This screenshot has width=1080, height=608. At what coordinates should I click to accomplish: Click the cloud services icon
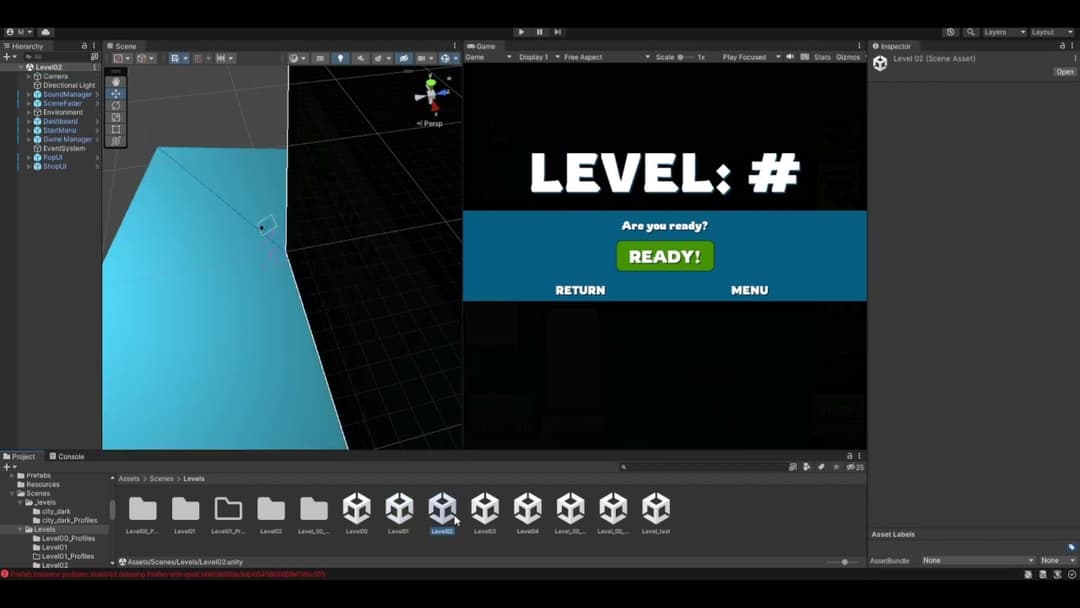[x=46, y=32]
